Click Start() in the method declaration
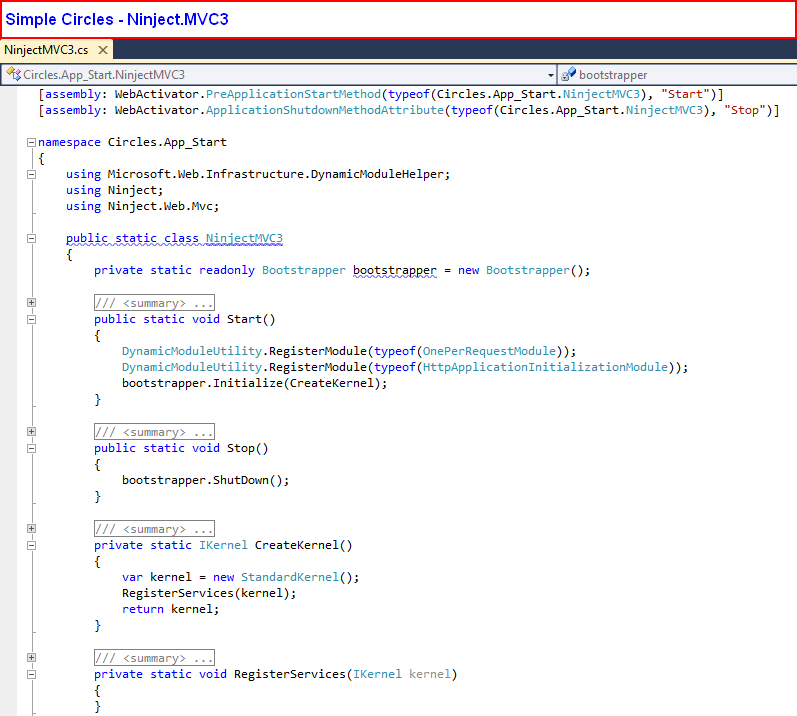Screen dimensions: 797x716 251,319
